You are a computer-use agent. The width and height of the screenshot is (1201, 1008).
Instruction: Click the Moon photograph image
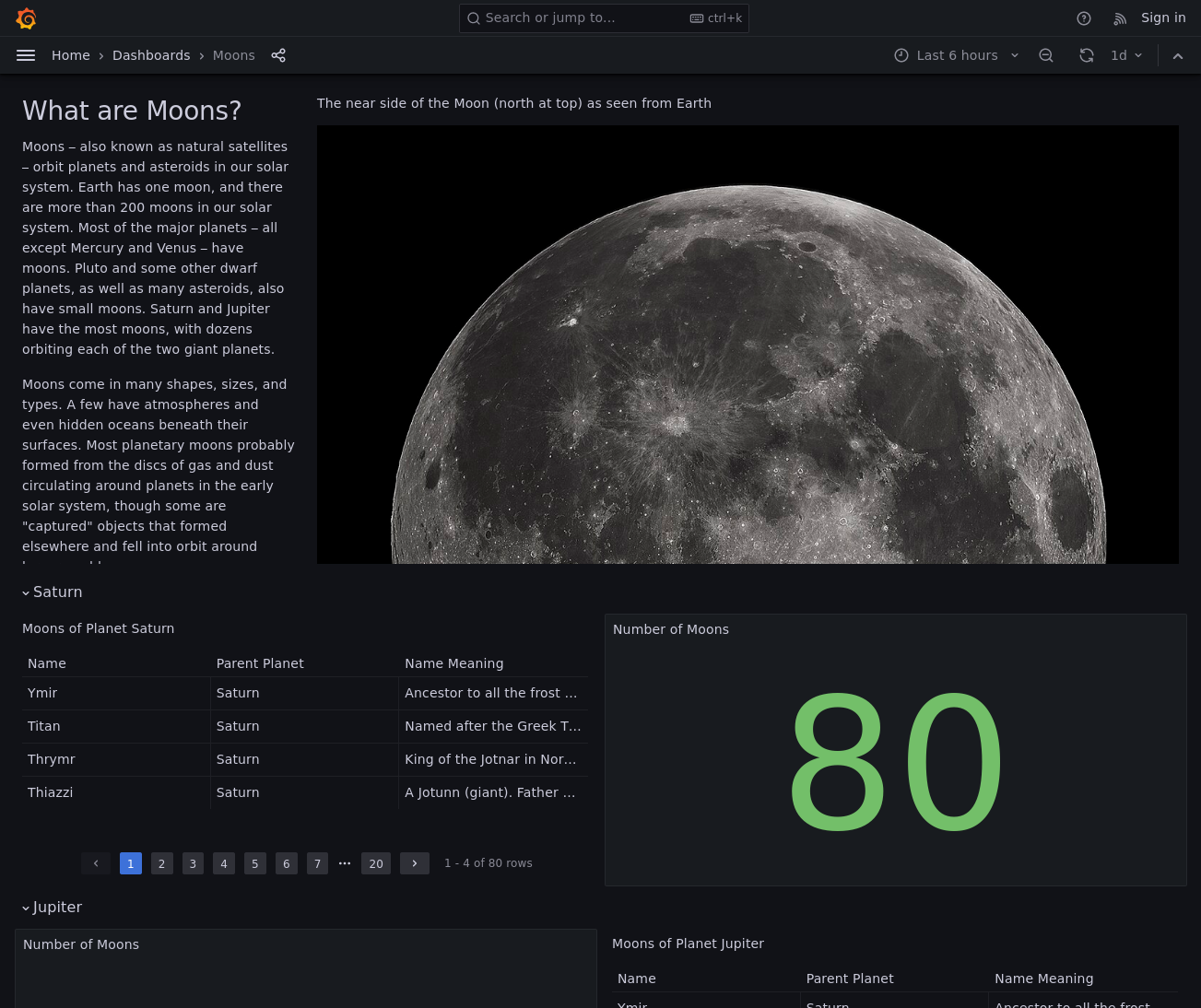tap(748, 345)
